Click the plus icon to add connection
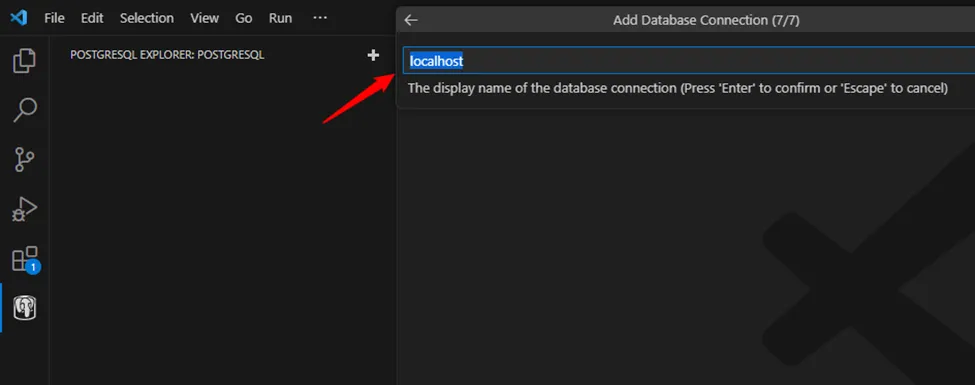 click(373, 55)
